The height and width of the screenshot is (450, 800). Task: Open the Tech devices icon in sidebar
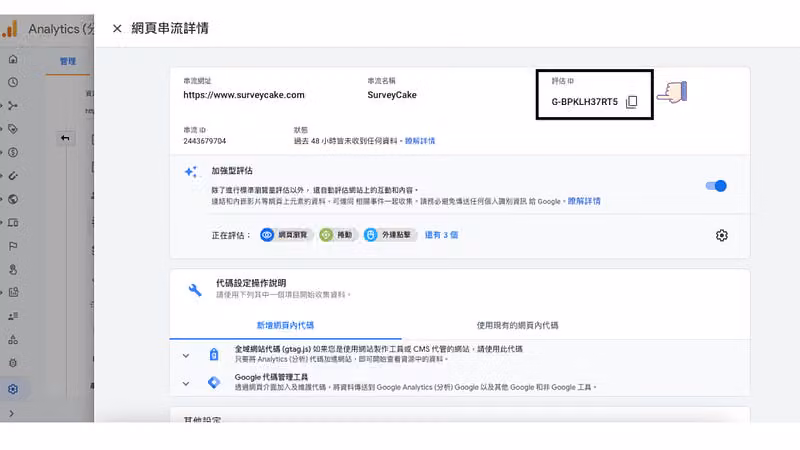(x=13, y=223)
